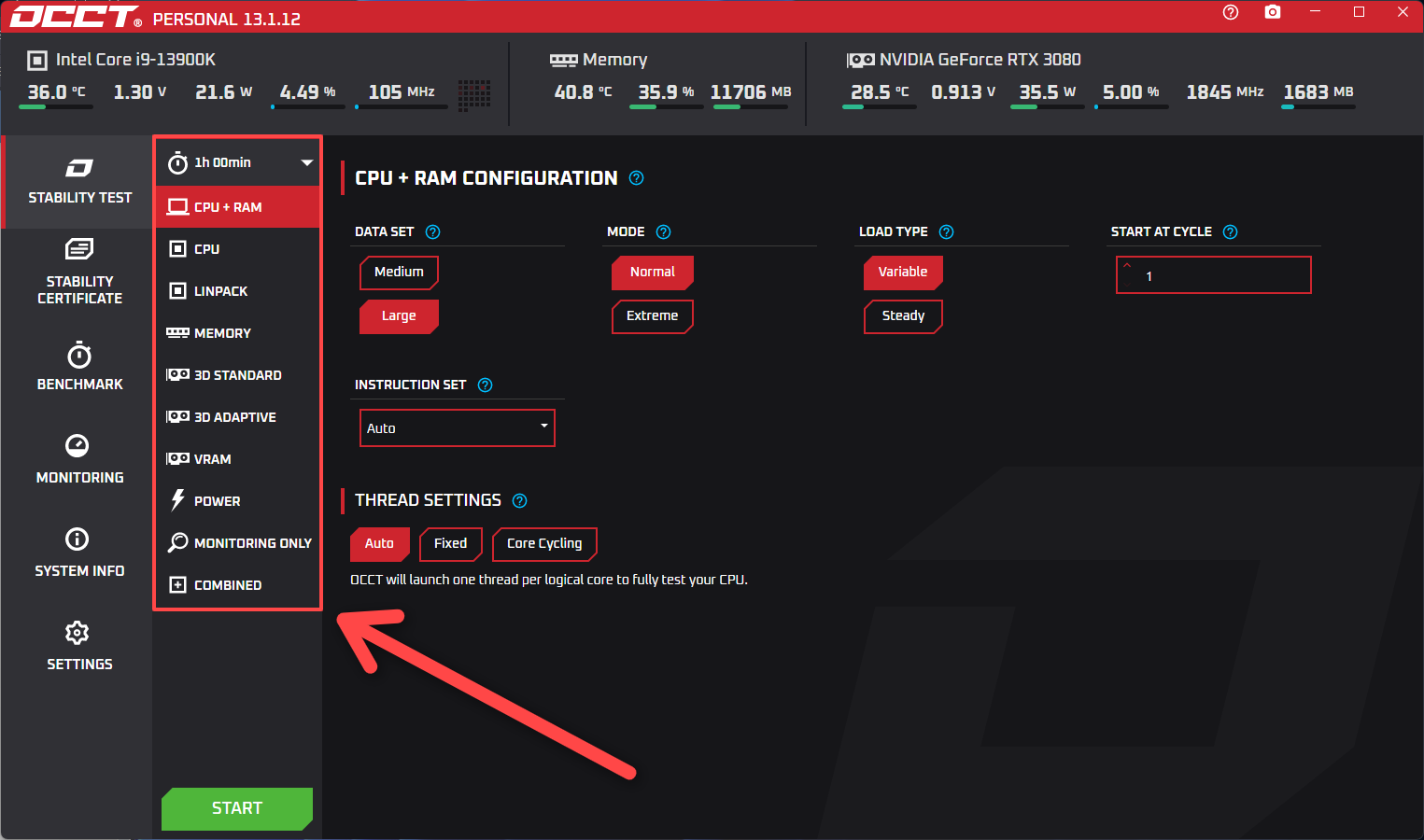Click the NVIDIA GeForce RTX 3080 GPU icon
The height and width of the screenshot is (840, 1424).
[x=861, y=61]
